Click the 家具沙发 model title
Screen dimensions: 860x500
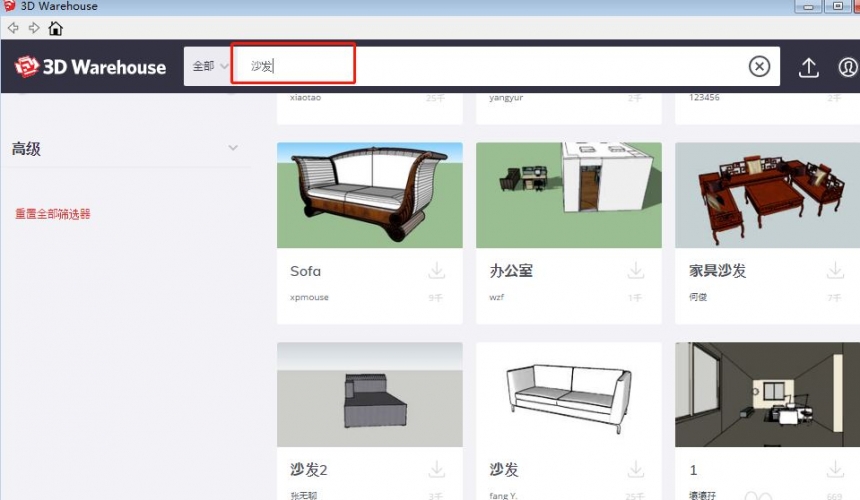pyautogui.click(x=717, y=271)
